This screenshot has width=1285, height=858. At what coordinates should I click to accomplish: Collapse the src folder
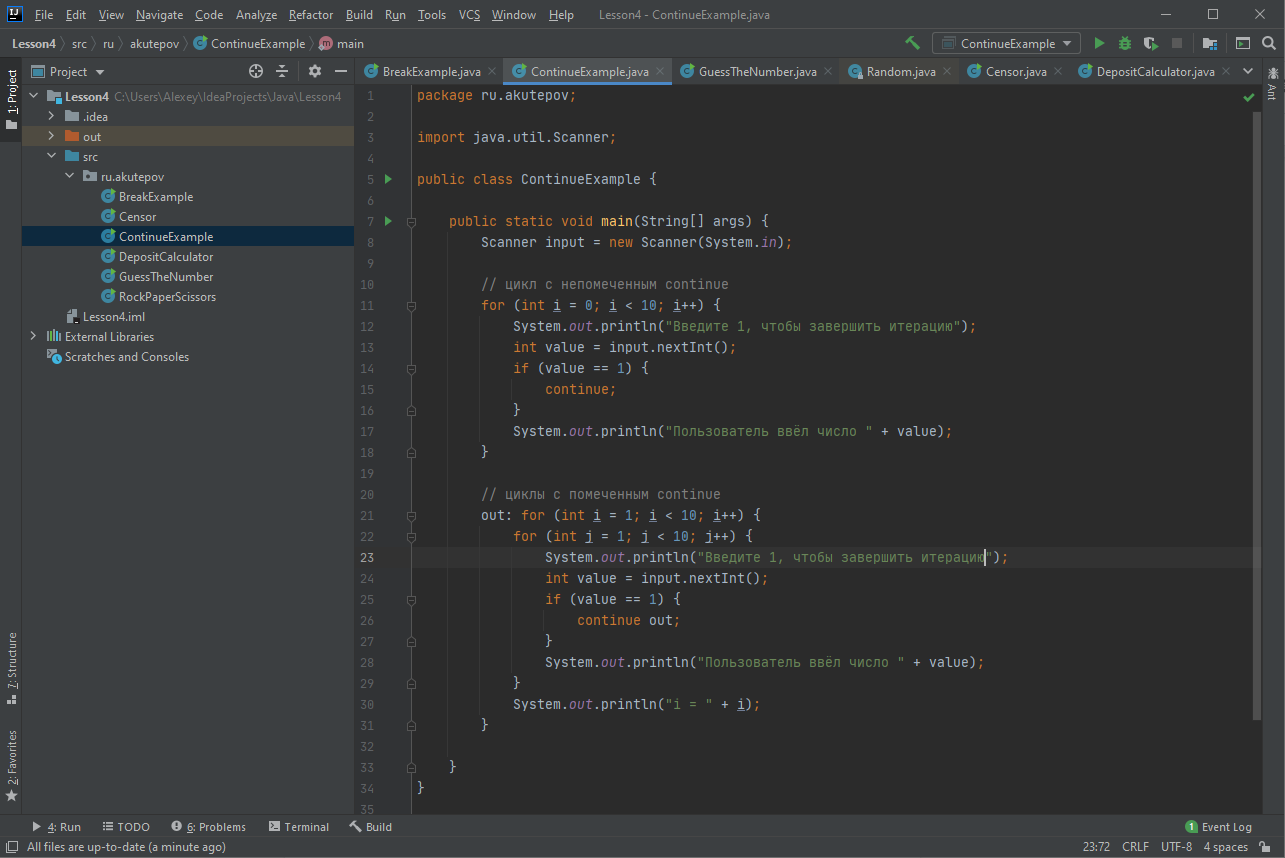click(51, 157)
